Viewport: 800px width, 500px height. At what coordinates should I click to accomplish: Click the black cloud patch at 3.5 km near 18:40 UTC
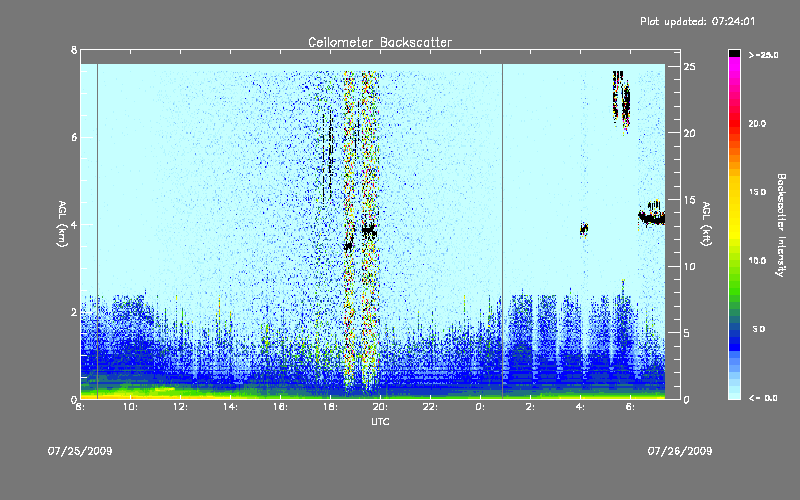(x=348, y=246)
